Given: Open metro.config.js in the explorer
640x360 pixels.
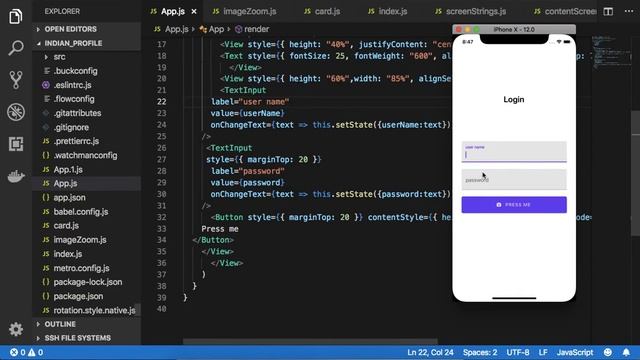Looking at the screenshot, I should coord(81,268).
